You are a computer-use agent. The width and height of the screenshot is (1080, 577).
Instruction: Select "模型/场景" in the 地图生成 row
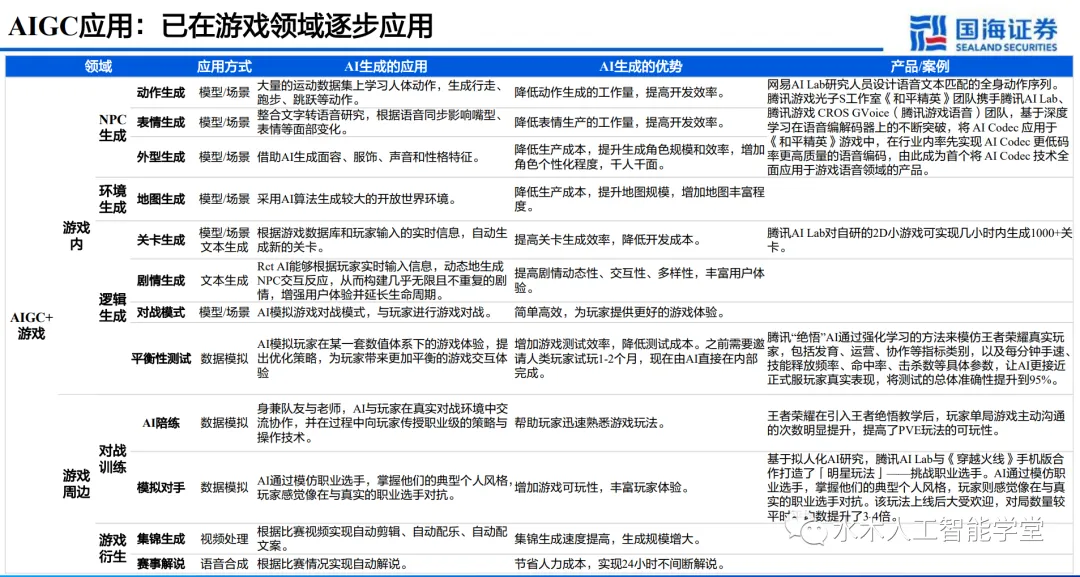point(225,199)
